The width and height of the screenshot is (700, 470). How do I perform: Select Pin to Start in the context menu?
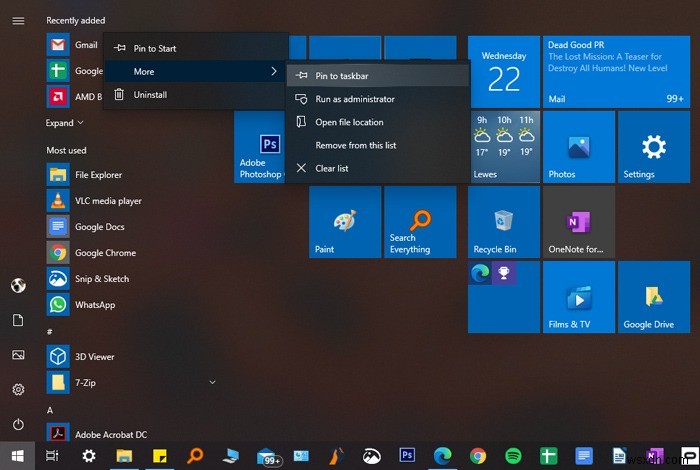point(196,48)
